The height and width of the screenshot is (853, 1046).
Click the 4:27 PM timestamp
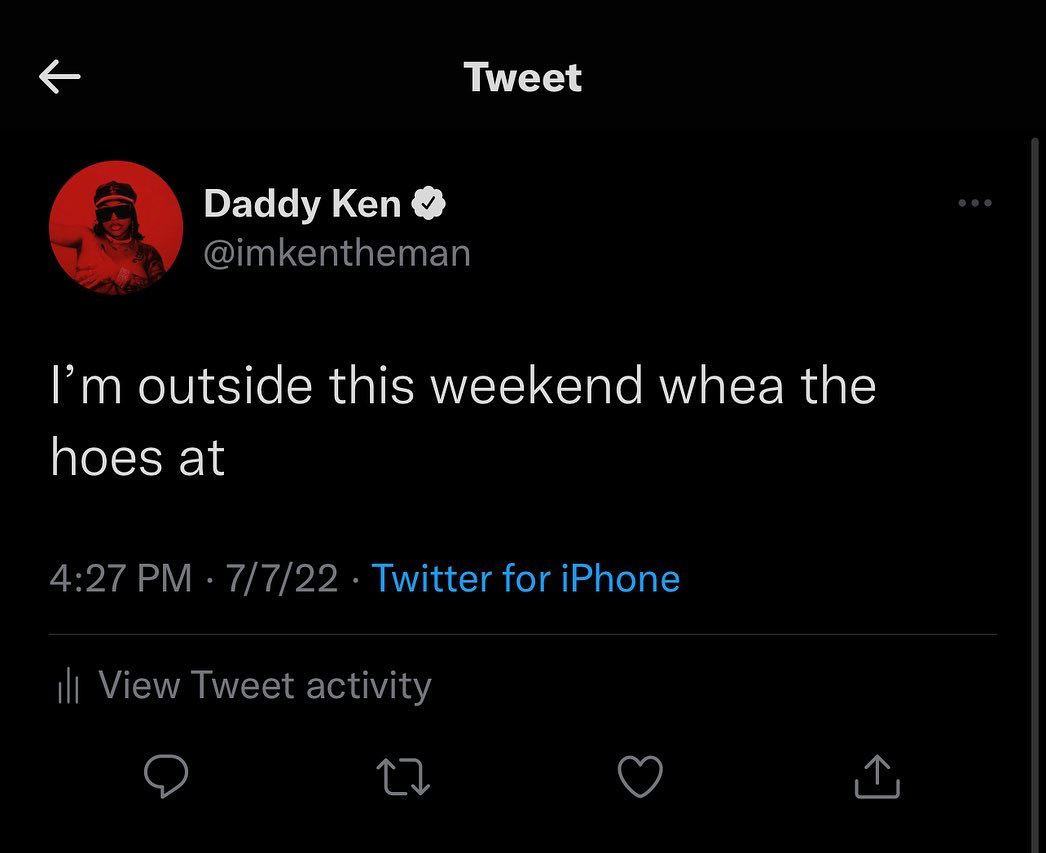(120, 578)
